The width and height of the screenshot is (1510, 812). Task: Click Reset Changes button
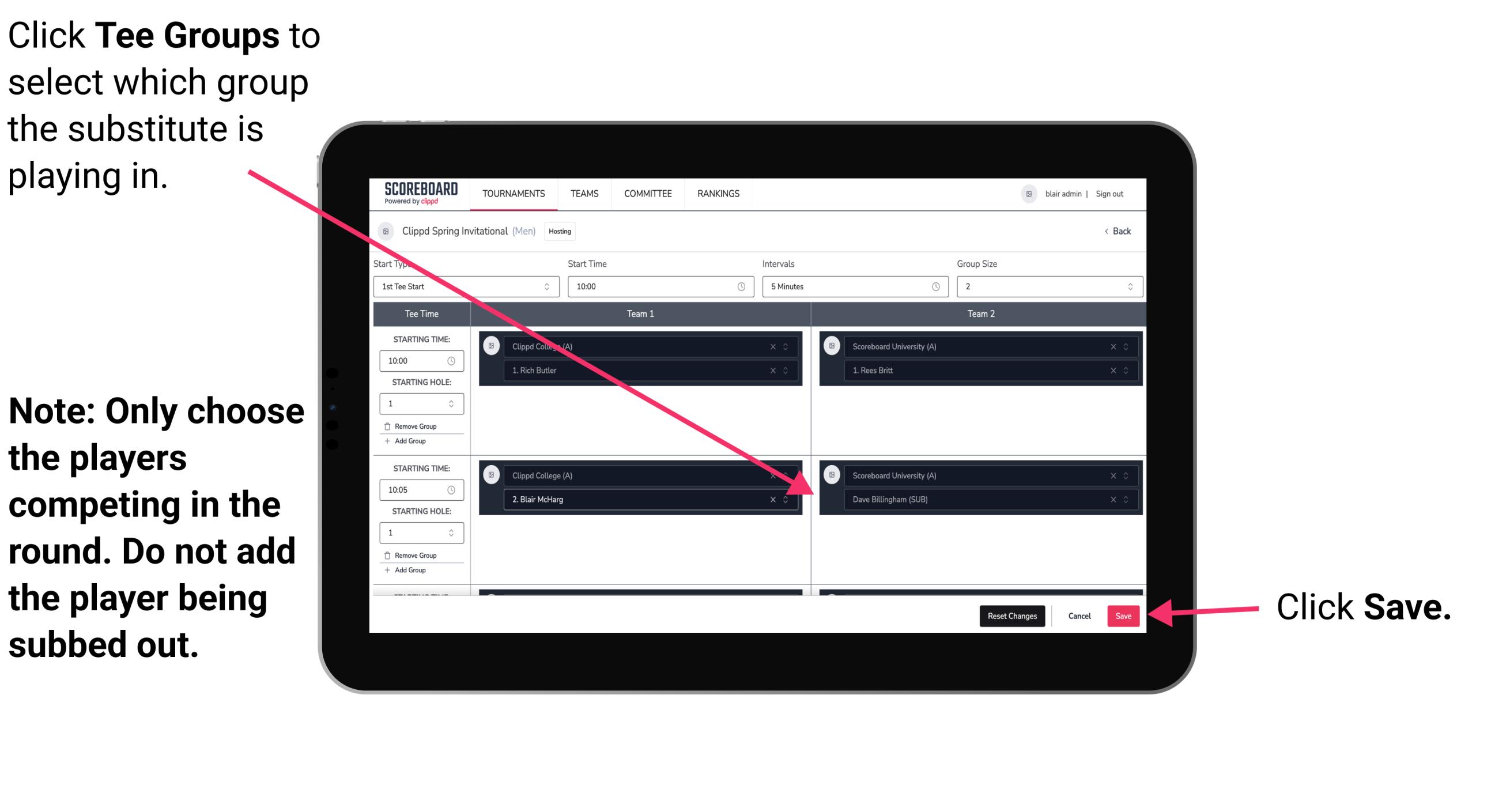pyautogui.click(x=1009, y=614)
